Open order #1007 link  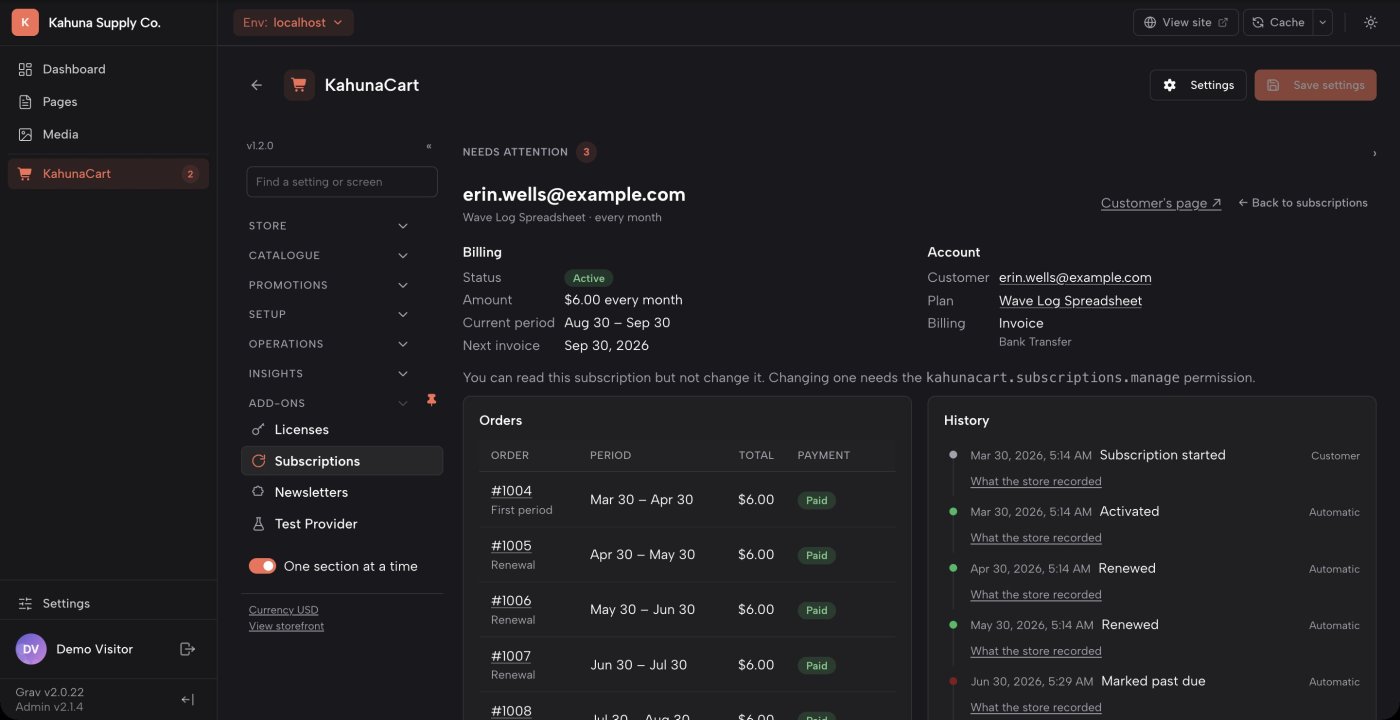click(x=511, y=656)
